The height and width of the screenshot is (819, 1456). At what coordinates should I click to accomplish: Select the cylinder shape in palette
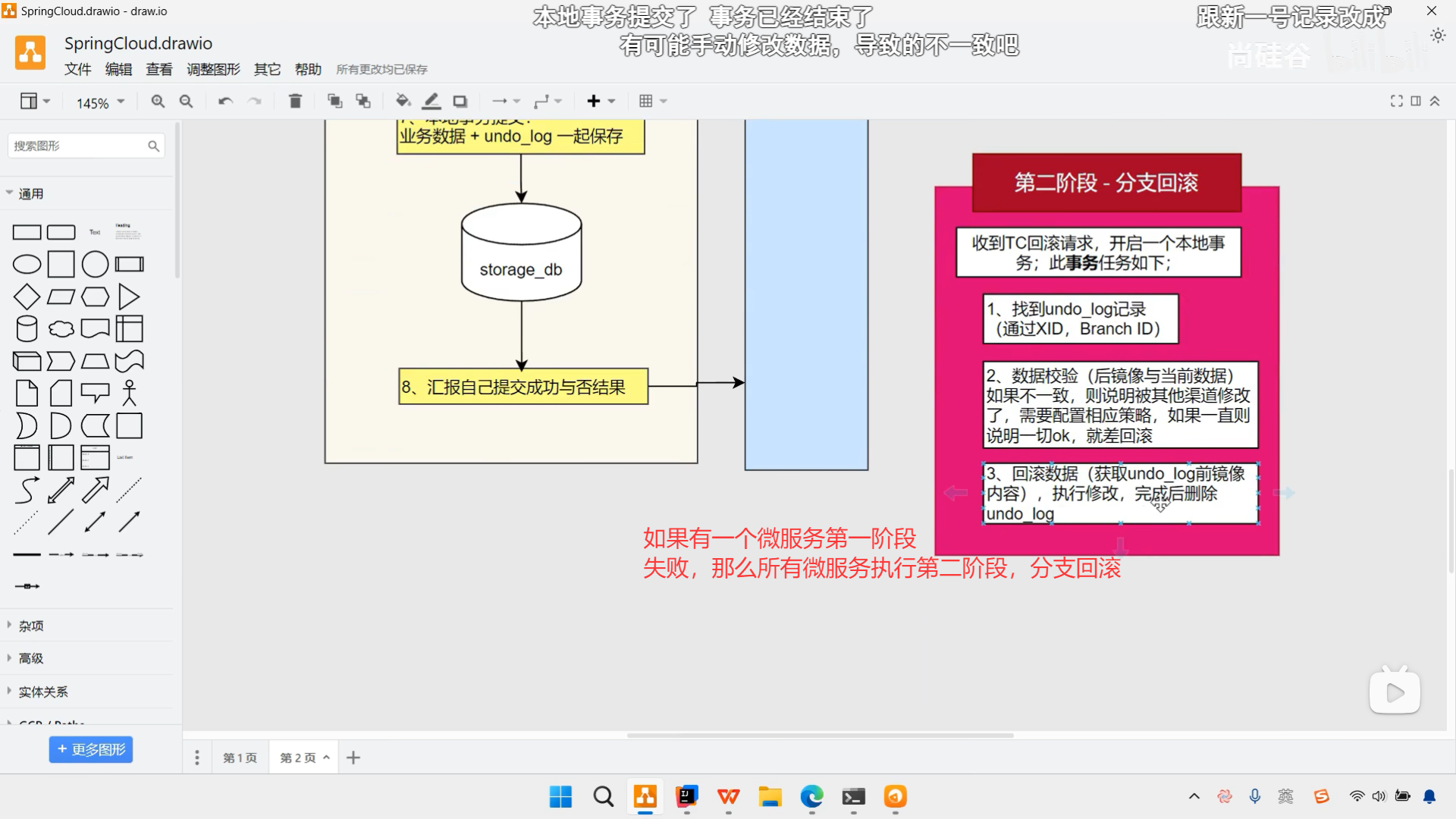(27, 329)
